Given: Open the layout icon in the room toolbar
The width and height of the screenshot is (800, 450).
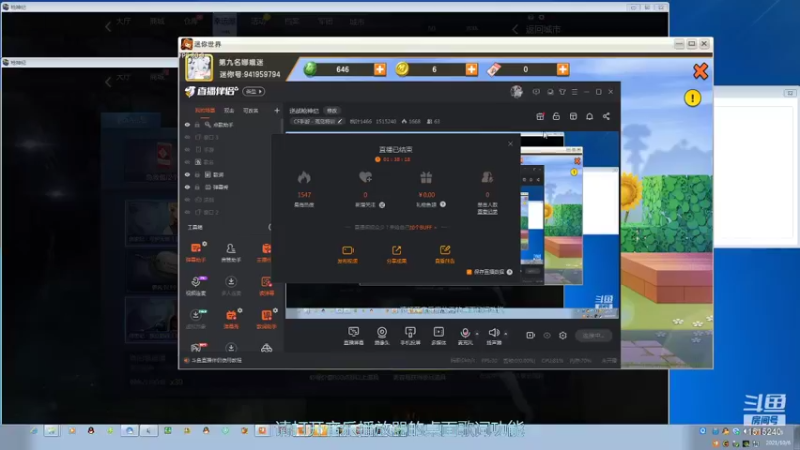Looking at the screenshot, I should [573, 116].
